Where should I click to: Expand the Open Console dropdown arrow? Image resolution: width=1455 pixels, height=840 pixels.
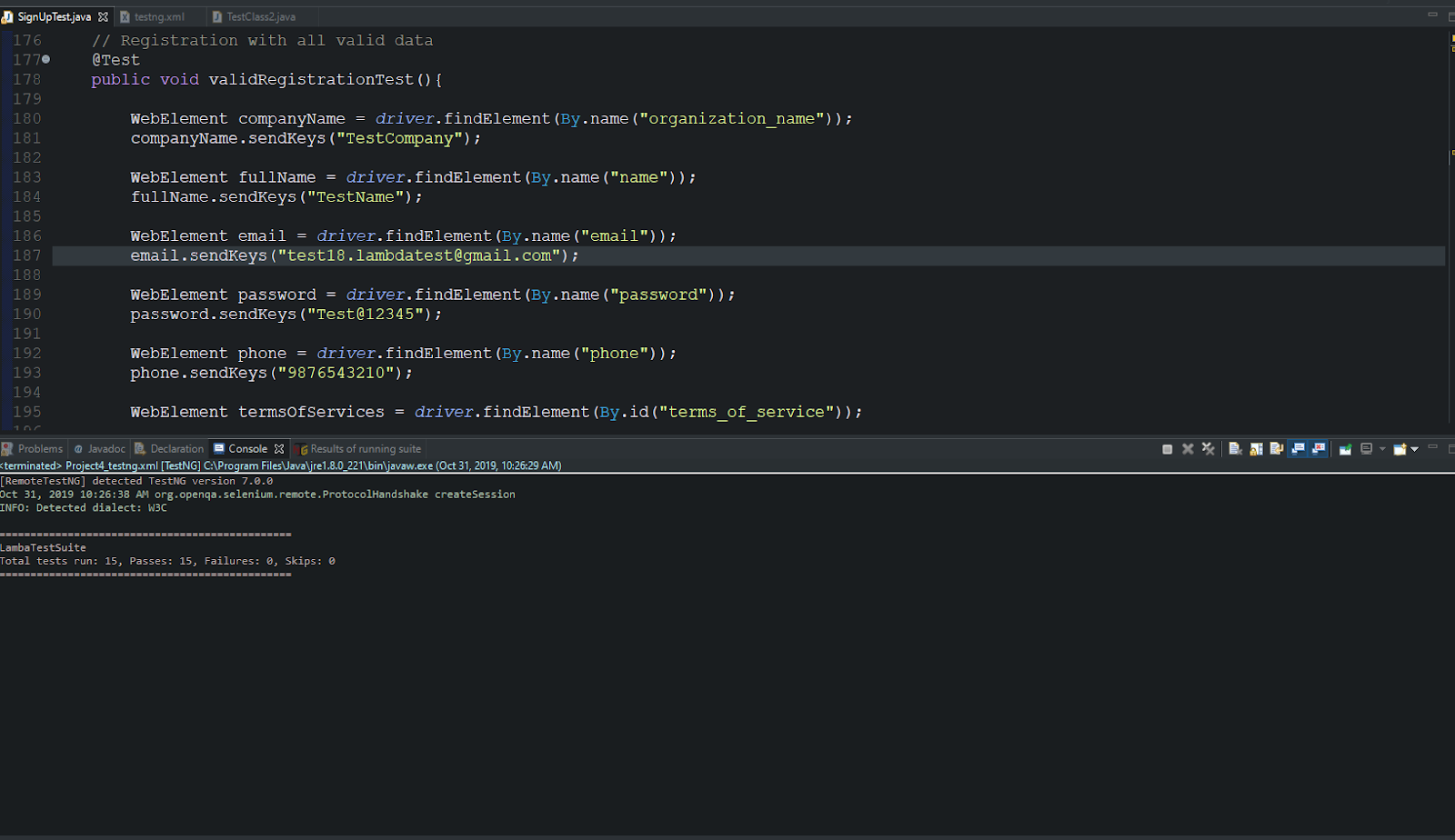coord(1414,449)
